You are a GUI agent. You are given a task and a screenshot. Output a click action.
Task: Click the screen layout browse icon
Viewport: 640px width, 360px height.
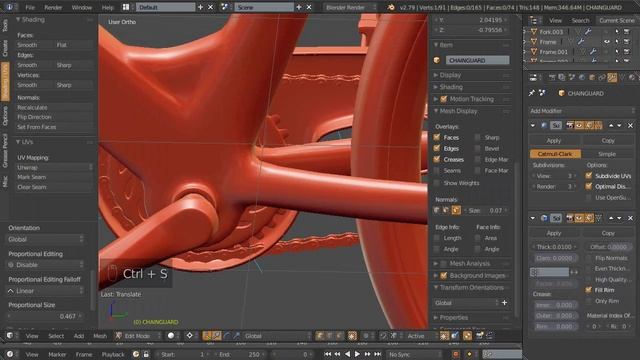[x=126, y=7]
